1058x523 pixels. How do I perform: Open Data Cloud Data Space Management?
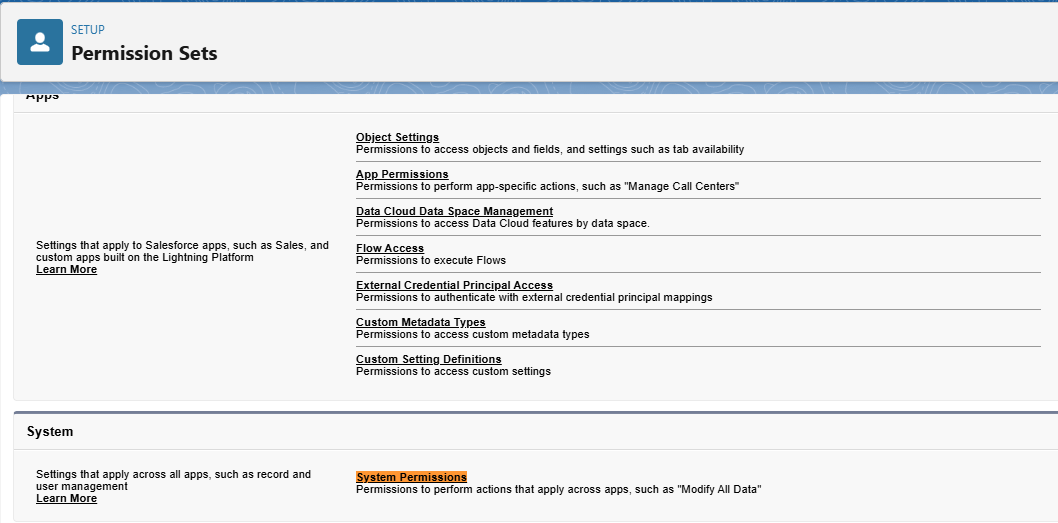click(x=455, y=211)
